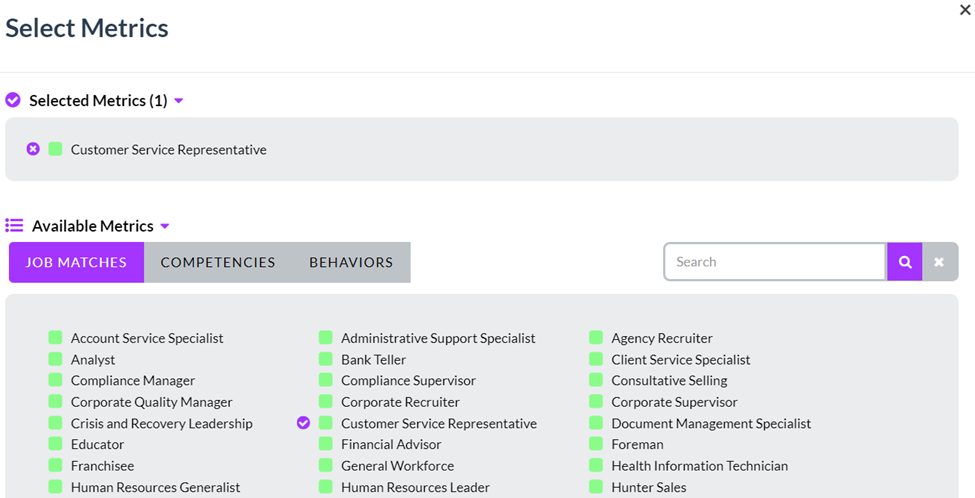Image resolution: width=975 pixels, height=498 pixels.
Task: Click green swatch beside Agency Recruiter
Action: pos(596,338)
